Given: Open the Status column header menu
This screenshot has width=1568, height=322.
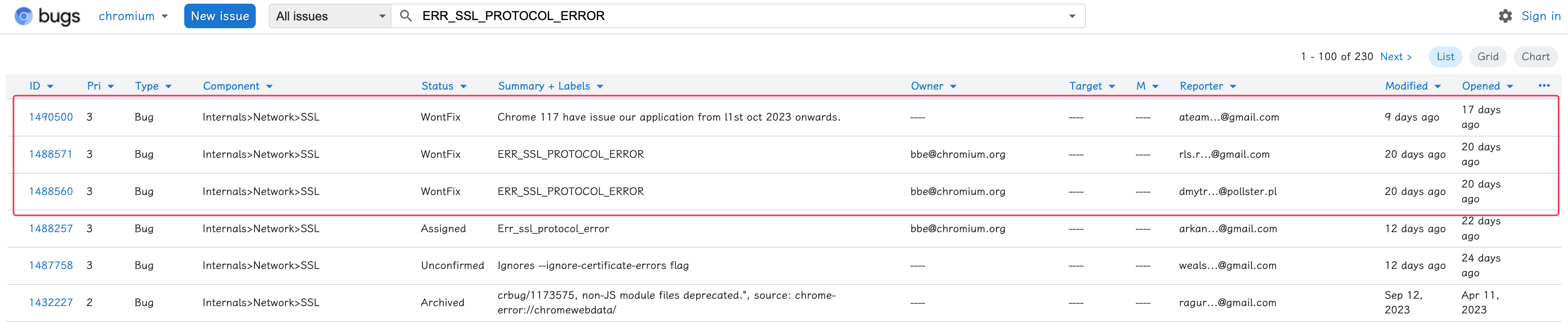Looking at the screenshot, I should [444, 87].
